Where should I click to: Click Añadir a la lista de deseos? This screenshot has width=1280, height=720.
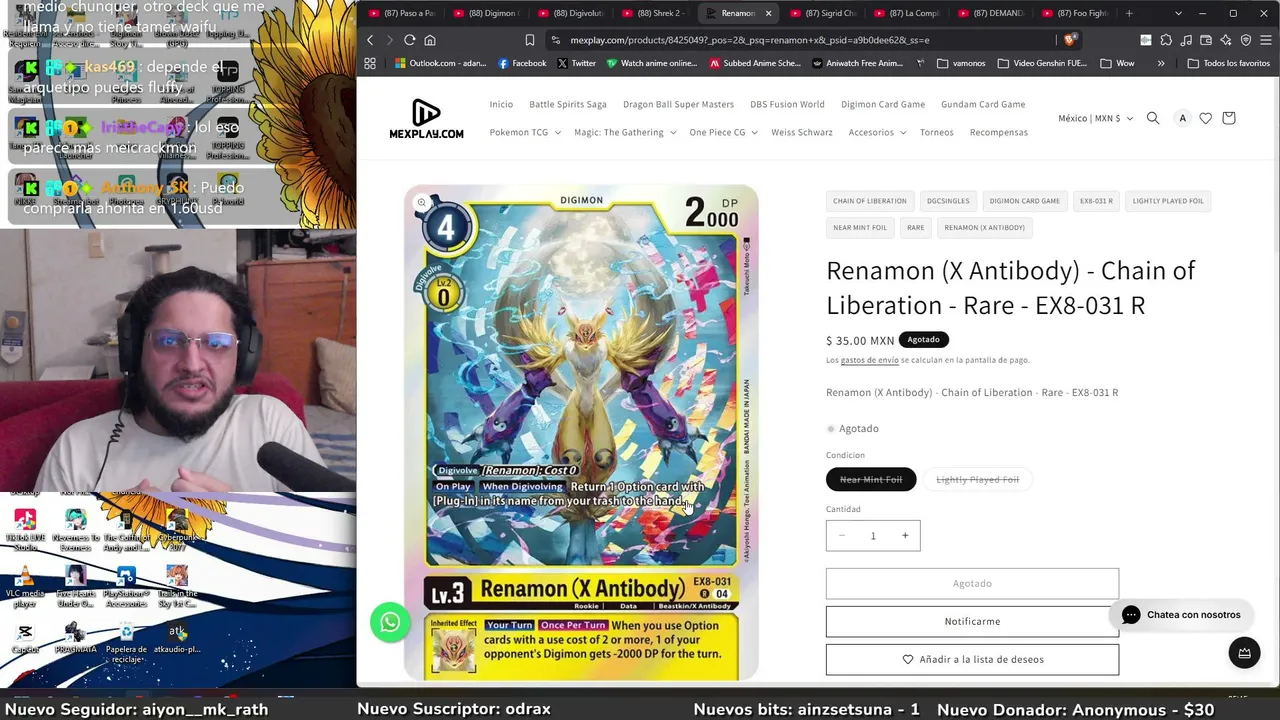pyautogui.click(x=972, y=659)
